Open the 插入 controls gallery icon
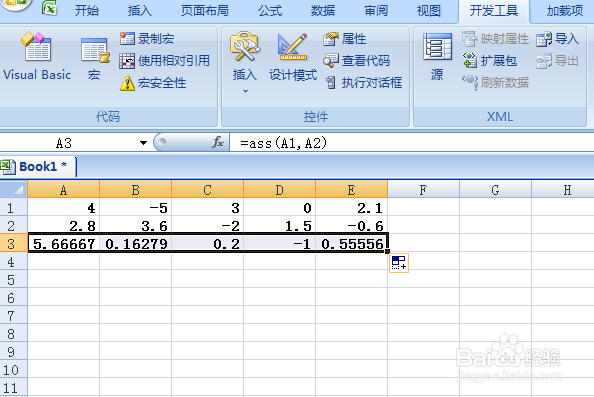 coord(245,47)
